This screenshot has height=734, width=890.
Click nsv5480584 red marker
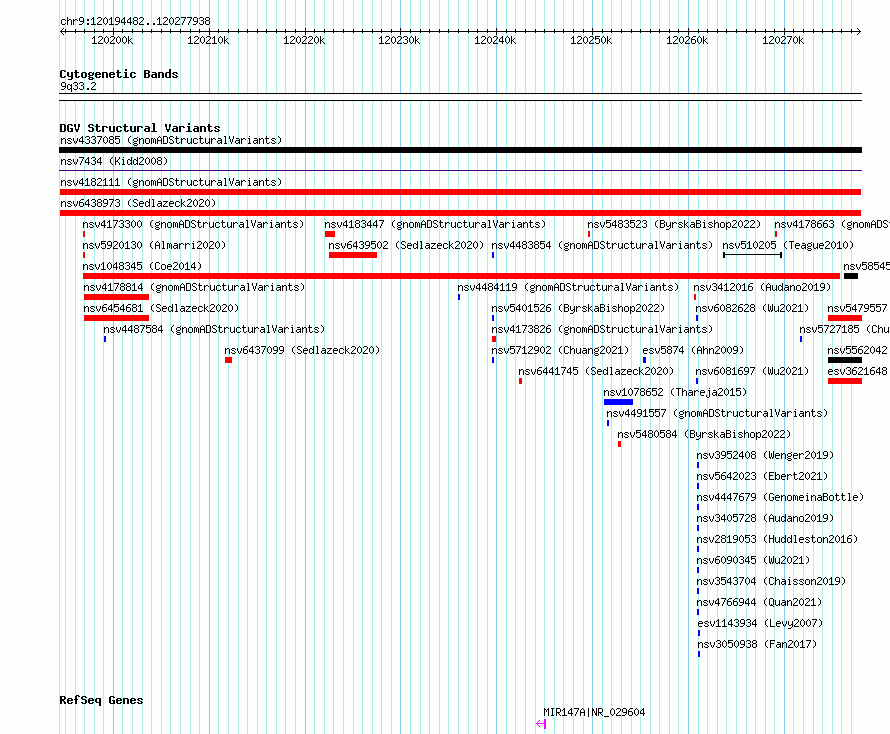[x=619, y=444]
